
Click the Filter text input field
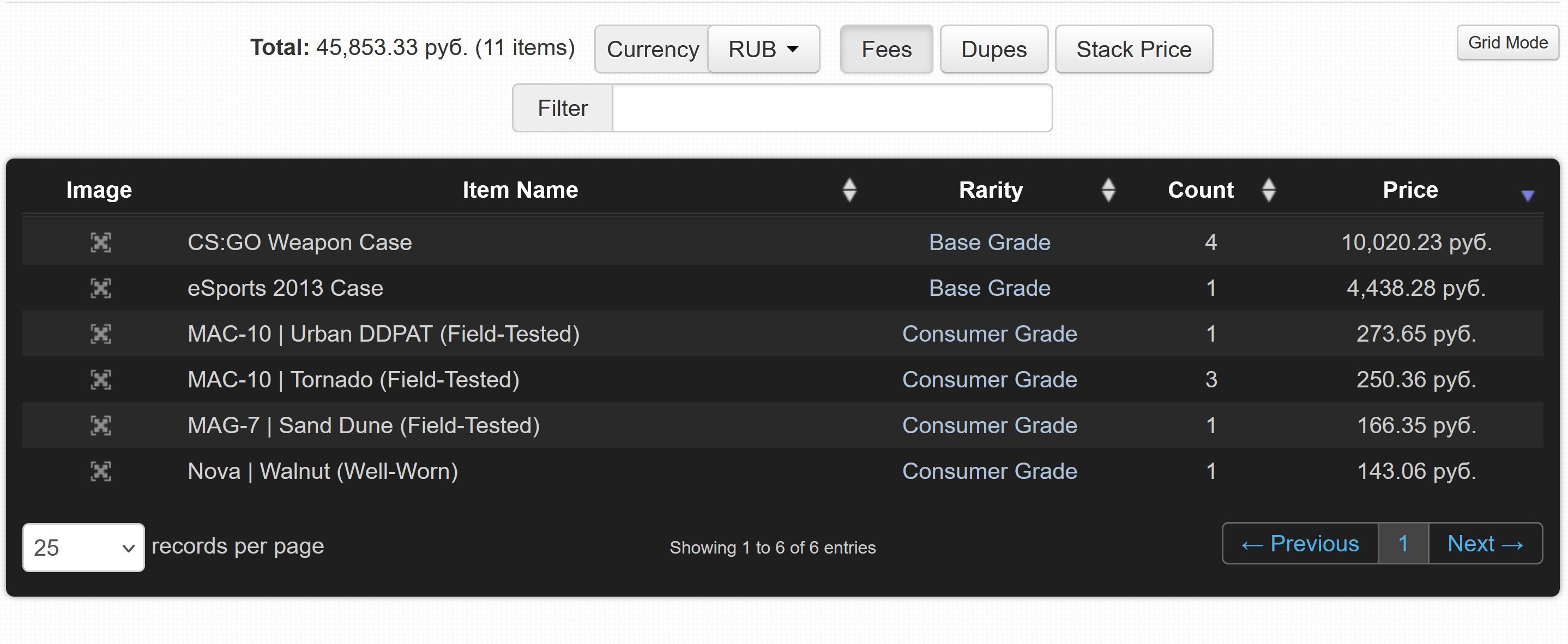click(x=831, y=108)
